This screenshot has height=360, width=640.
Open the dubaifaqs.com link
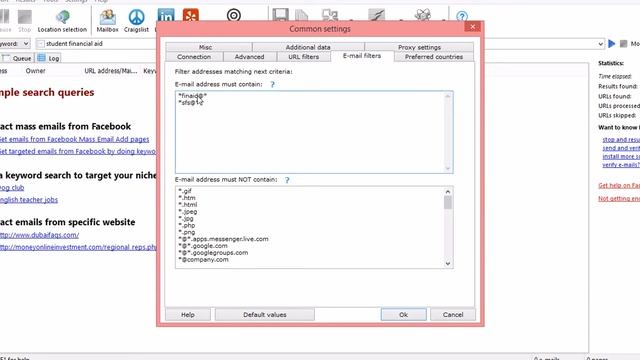(x=39, y=235)
